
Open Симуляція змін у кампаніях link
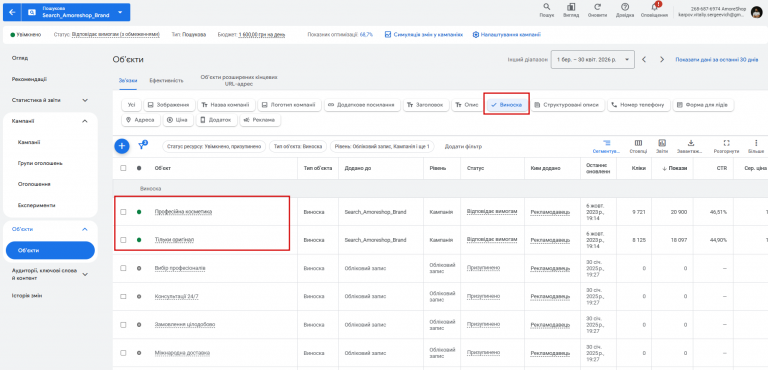424,35
